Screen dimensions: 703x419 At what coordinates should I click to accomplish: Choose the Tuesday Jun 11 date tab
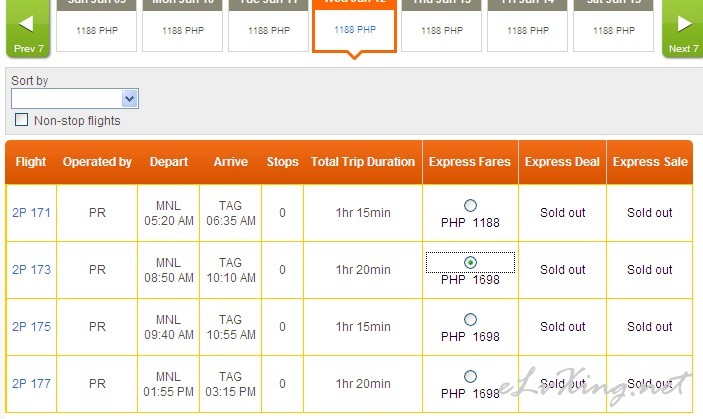click(x=269, y=27)
